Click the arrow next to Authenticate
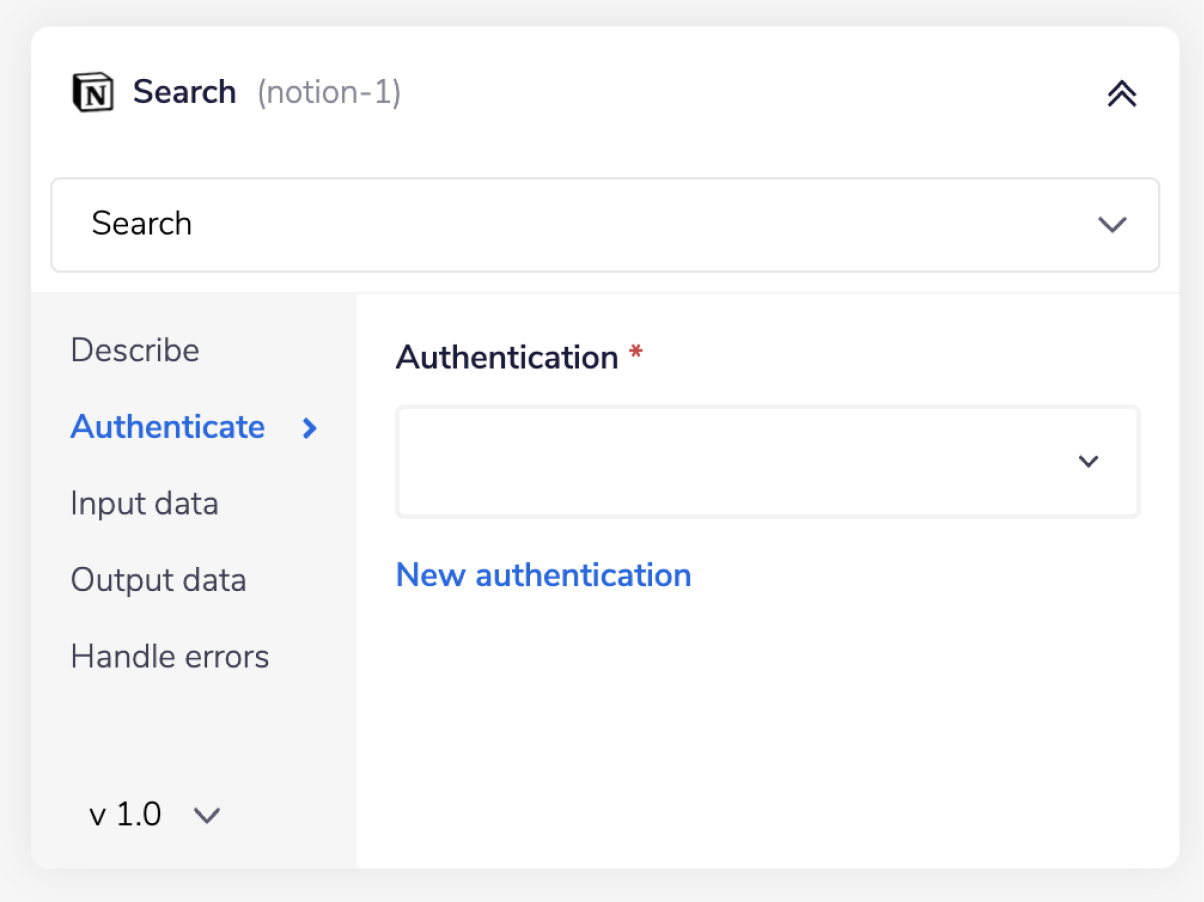Screen dimensions: 1204x902 (x=307, y=428)
